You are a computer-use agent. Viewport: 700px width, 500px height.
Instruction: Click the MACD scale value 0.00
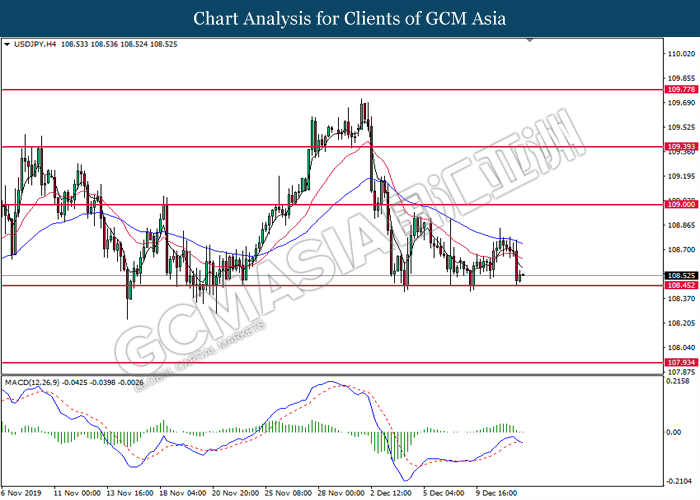coord(674,432)
